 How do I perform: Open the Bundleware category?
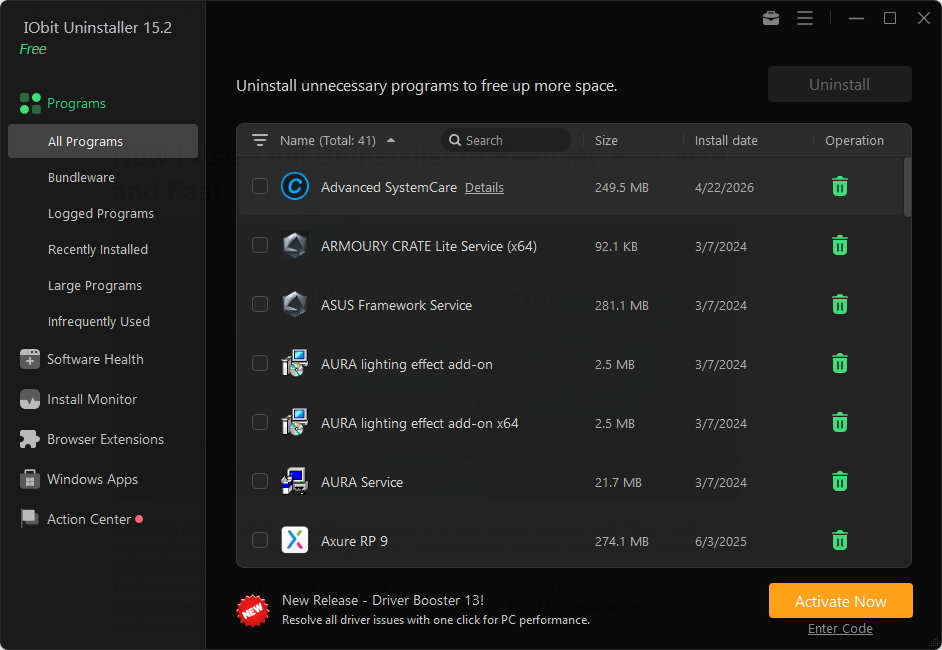click(81, 178)
